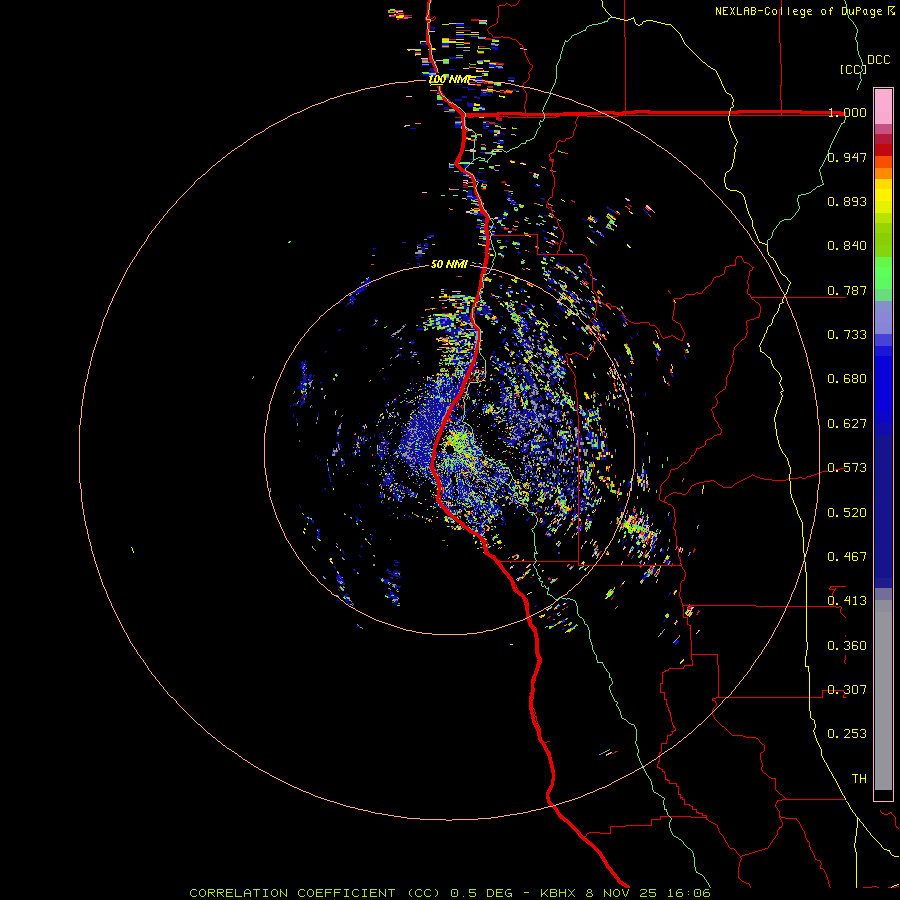Click the 0.413 scale value

pyautogui.click(x=847, y=601)
